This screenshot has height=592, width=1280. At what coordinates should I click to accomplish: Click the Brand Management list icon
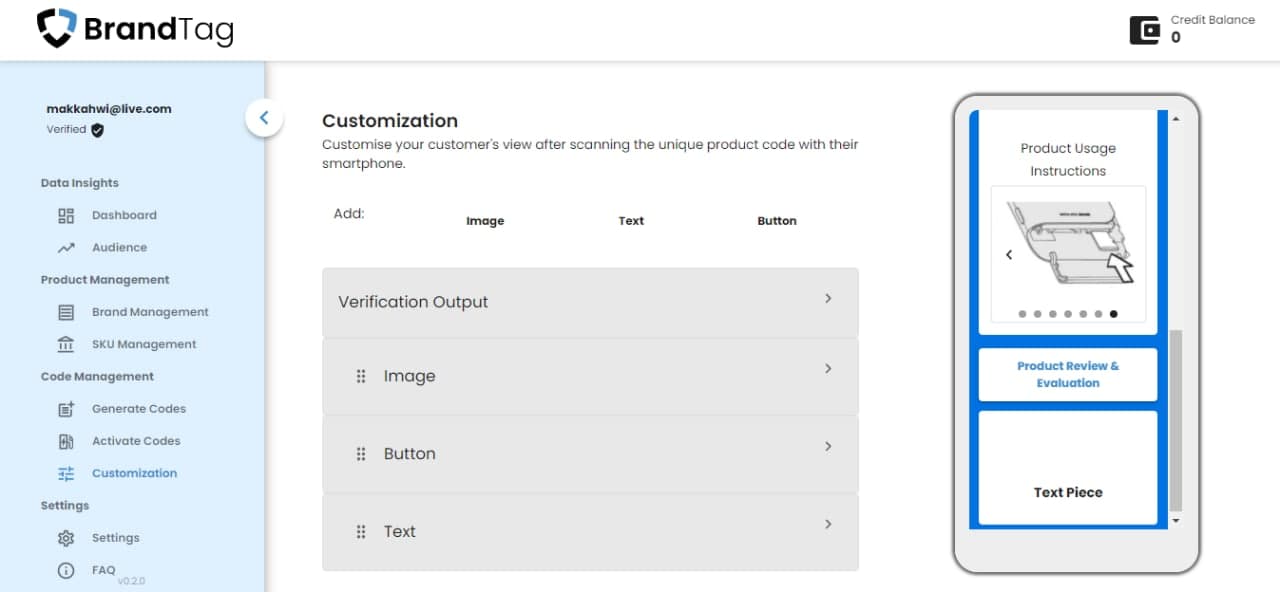point(66,312)
